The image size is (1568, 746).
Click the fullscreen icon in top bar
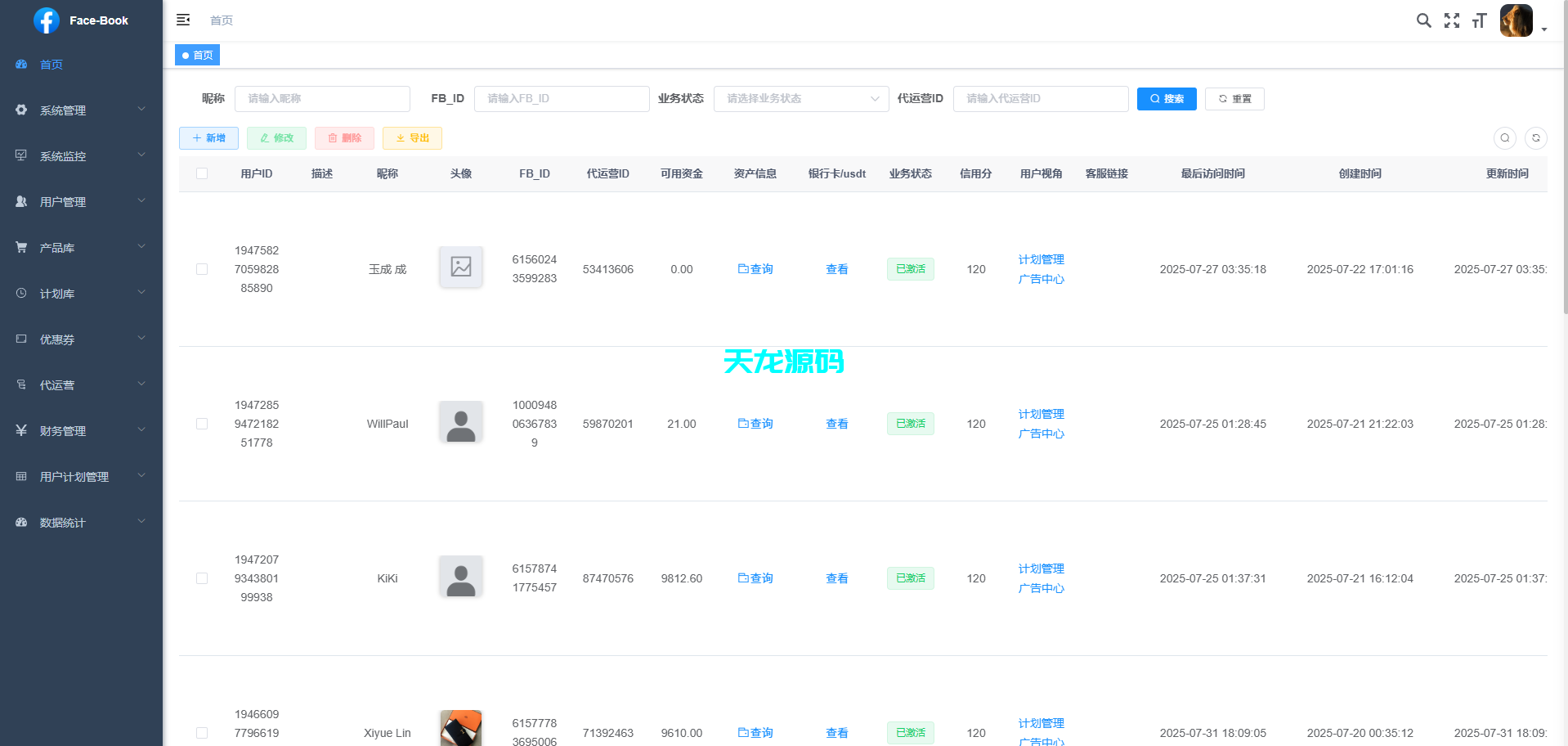1451,20
